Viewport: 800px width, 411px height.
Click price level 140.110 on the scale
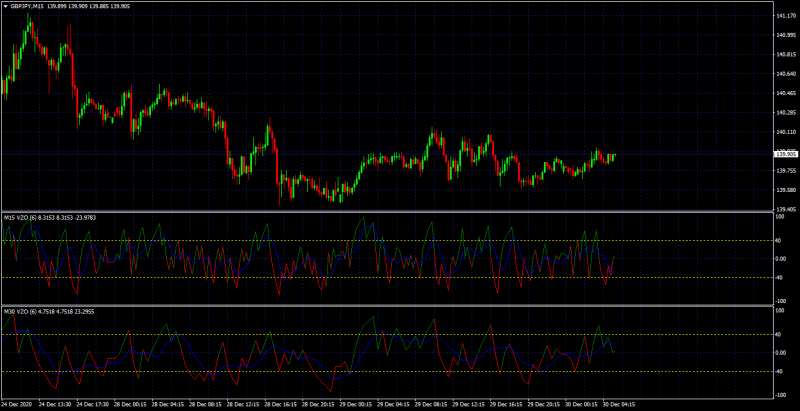click(x=786, y=132)
